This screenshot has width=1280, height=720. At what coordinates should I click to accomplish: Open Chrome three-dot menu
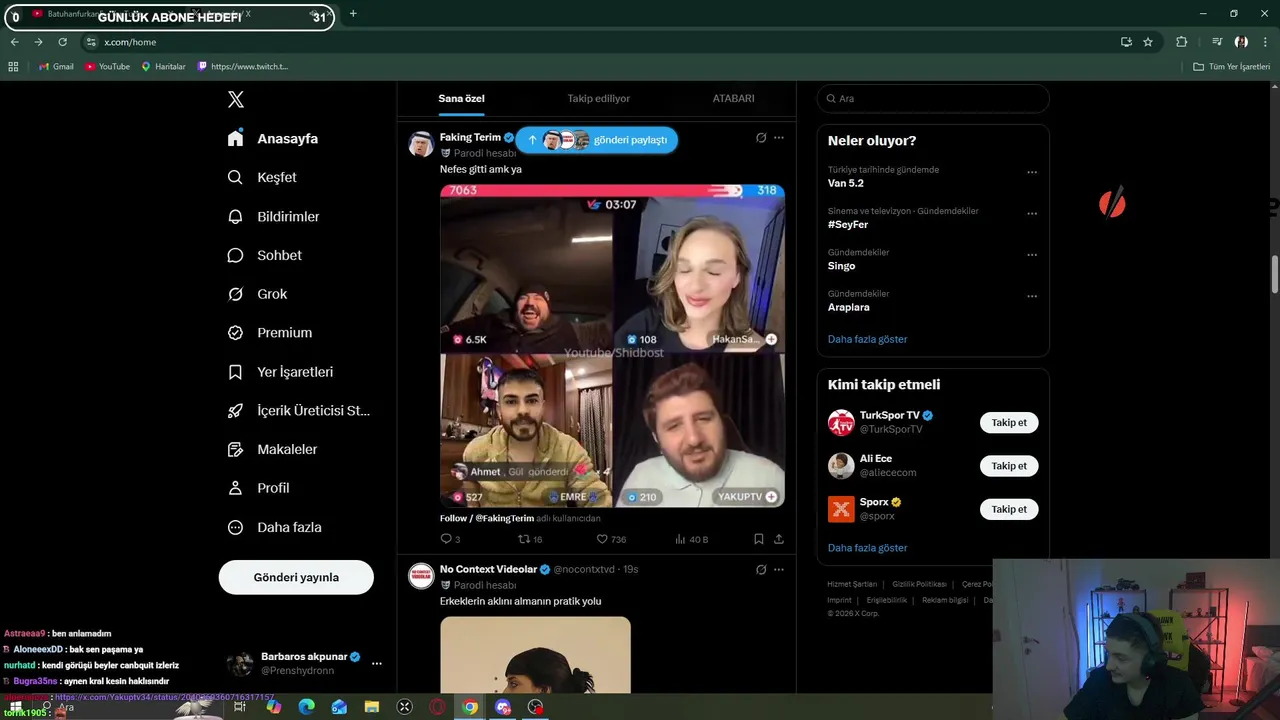(x=1266, y=42)
